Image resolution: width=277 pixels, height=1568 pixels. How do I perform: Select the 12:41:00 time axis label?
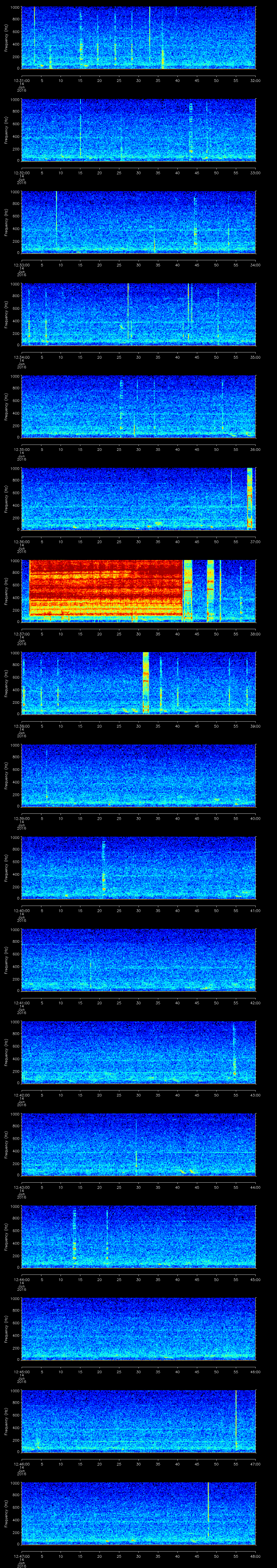(22, 1003)
